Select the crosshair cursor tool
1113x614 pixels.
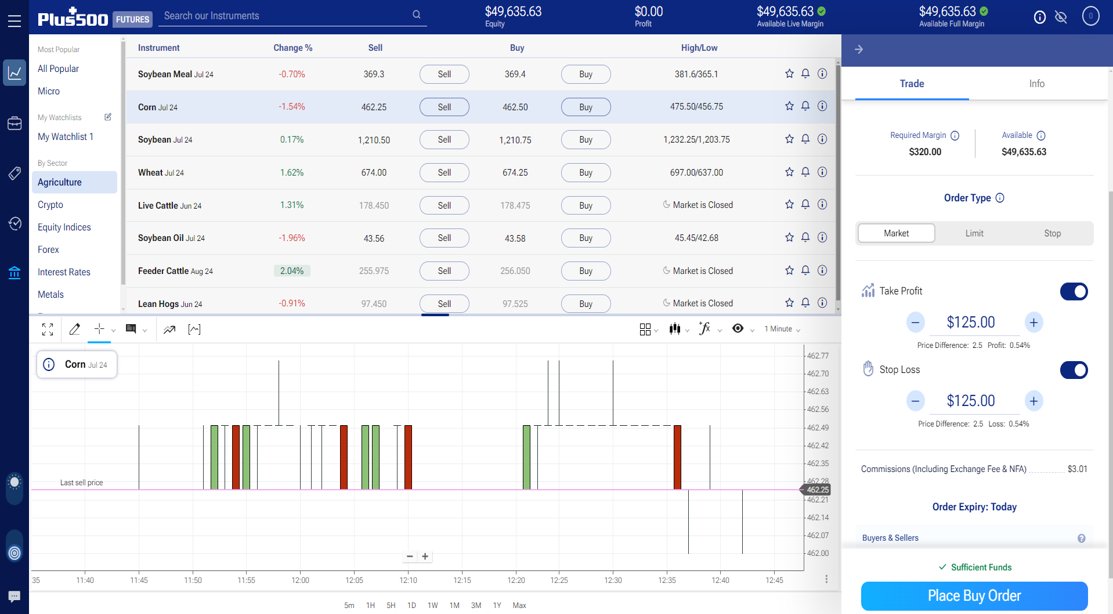[100, 328]
